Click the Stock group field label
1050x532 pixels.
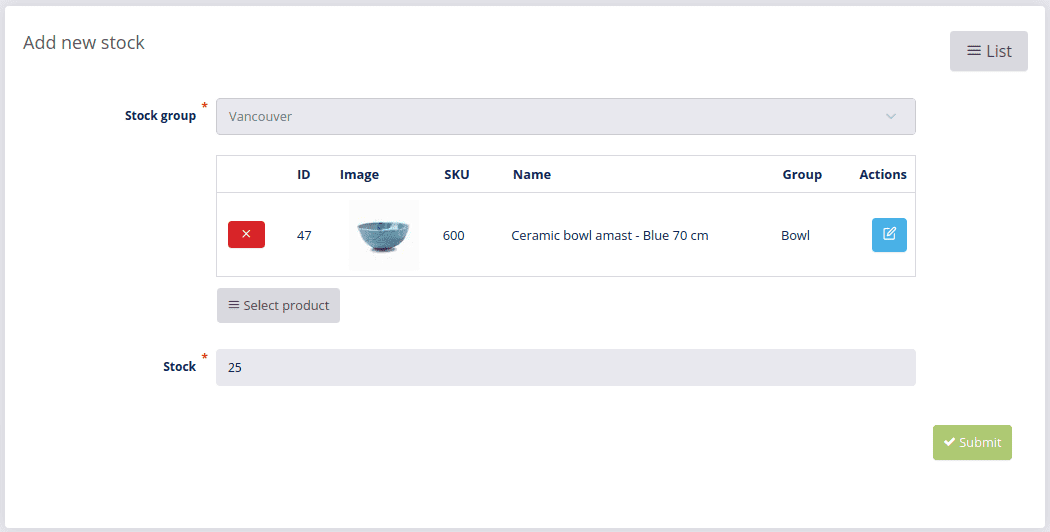click(x=160, y=116)
